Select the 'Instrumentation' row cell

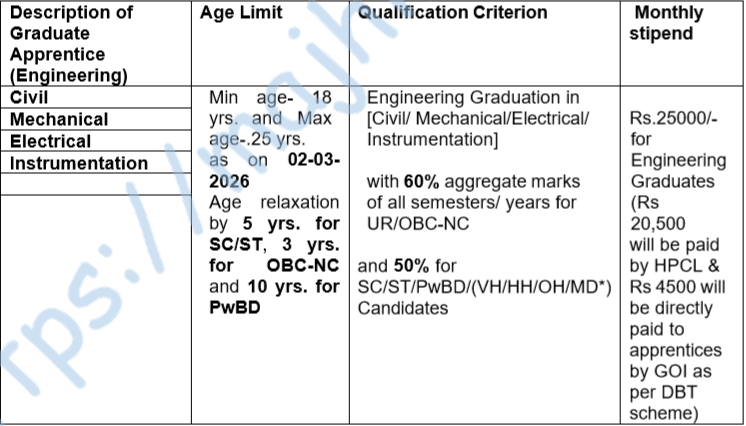(79, 163)
